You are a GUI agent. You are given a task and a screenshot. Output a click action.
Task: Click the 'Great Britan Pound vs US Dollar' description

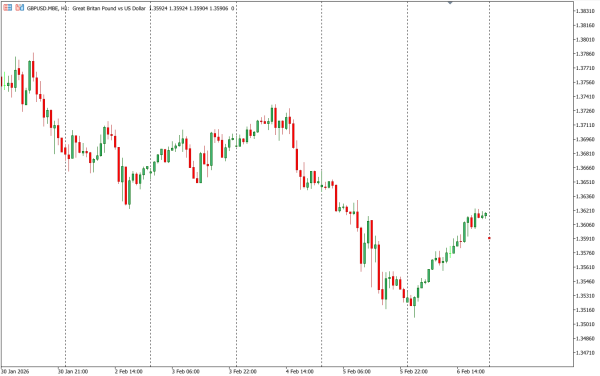(109, 8)
